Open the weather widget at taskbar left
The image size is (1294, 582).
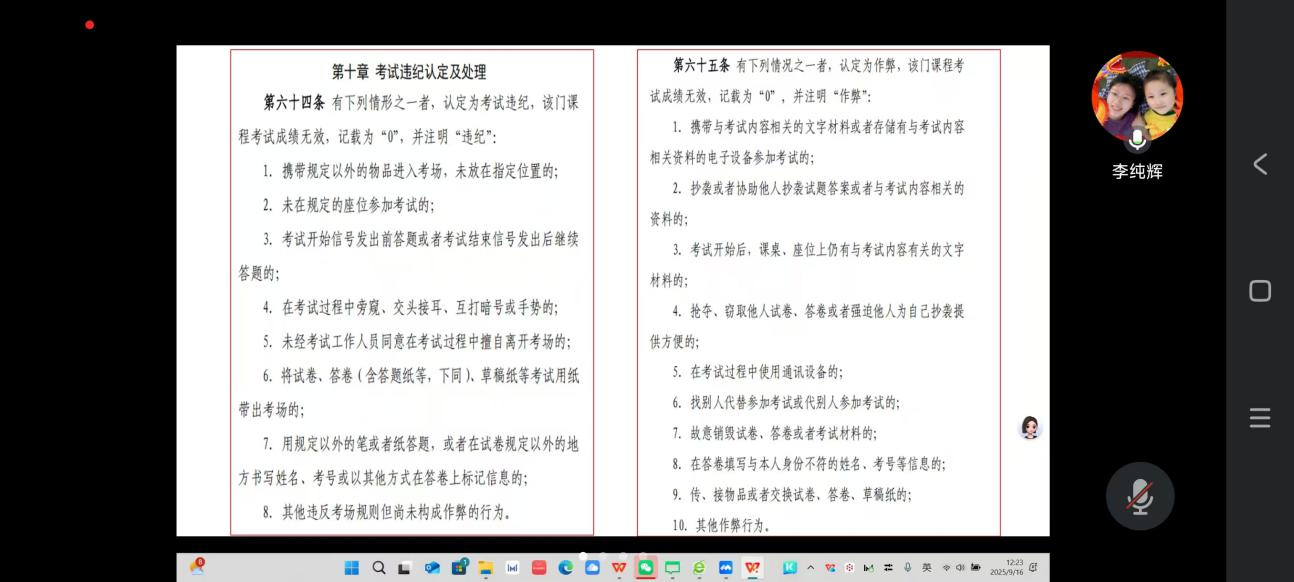197,568
